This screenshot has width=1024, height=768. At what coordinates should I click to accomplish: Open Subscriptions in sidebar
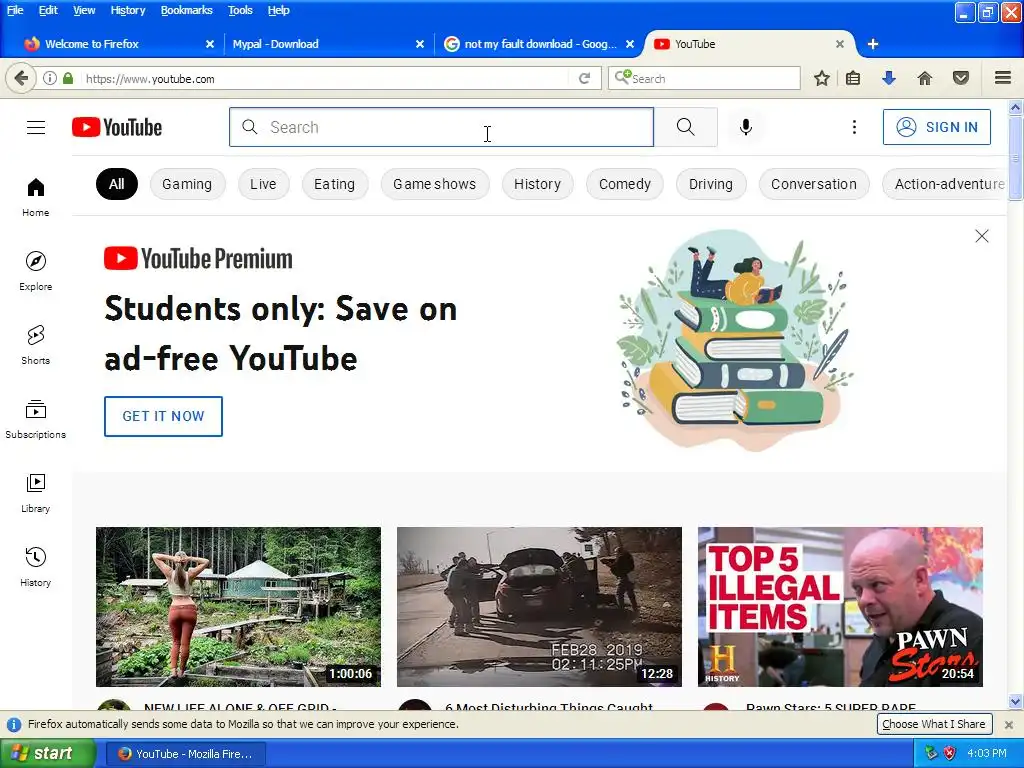(x=36, y=419)
